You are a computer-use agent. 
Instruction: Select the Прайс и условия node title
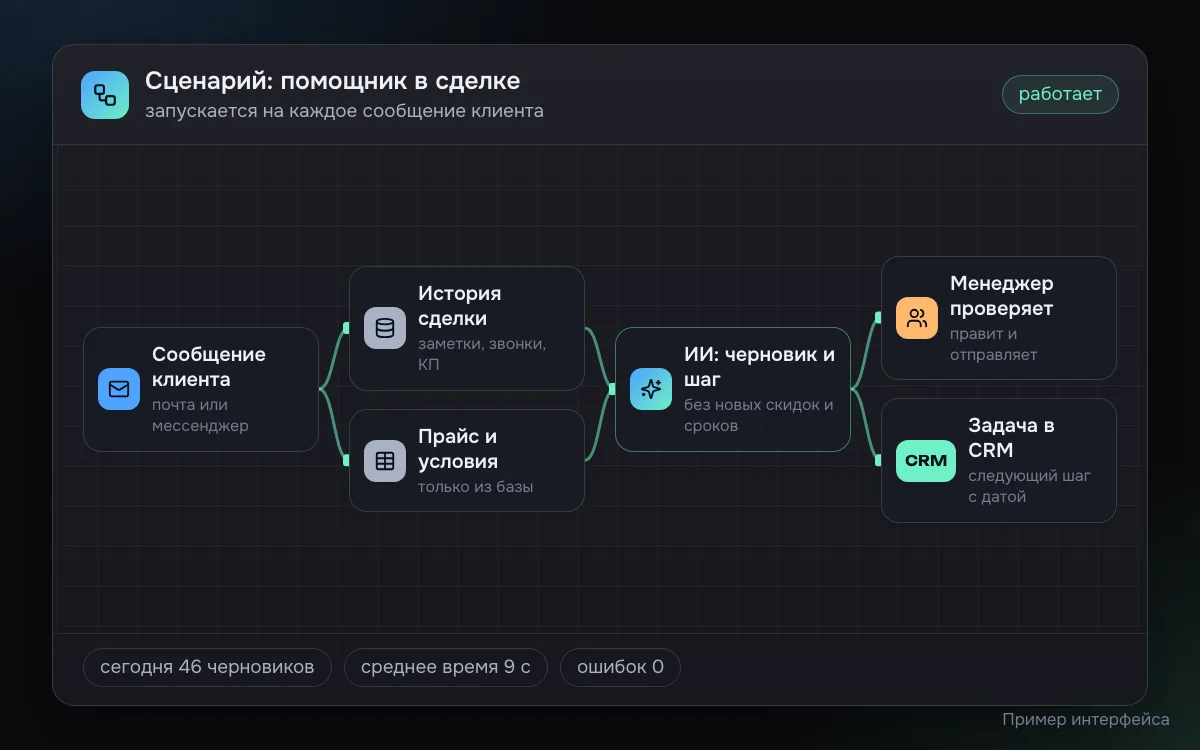[458, 449]
